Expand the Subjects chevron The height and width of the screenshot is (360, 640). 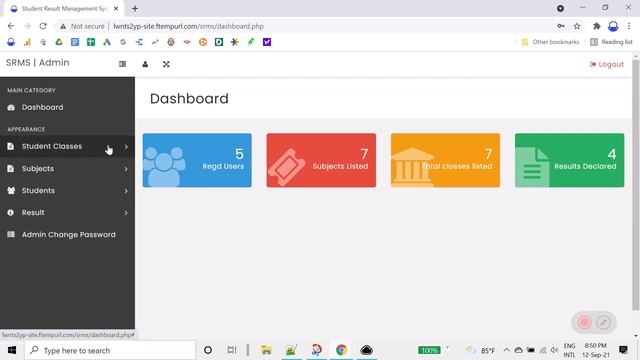(x=126, y=169)
